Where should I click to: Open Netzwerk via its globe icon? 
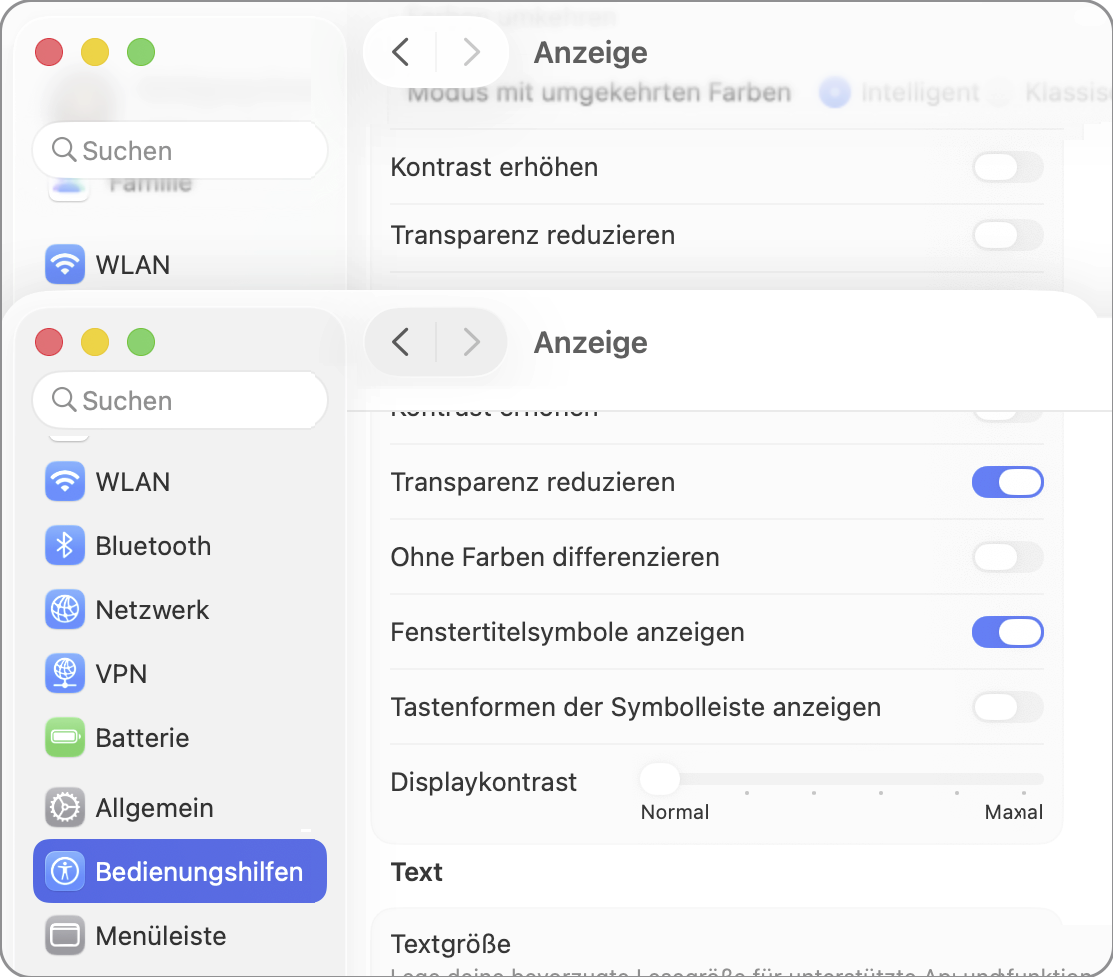point(65,610)
